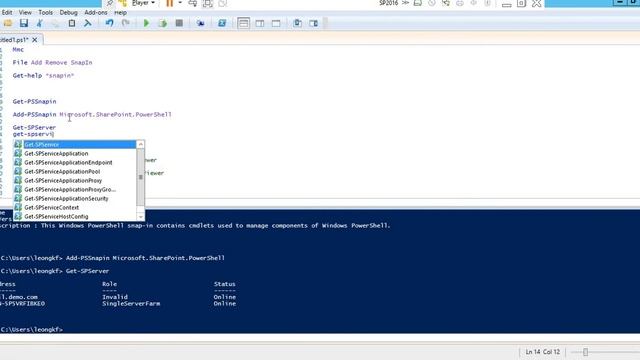Expand the pause power options arrow
Viewport: 640px width, 360px height.
point(180,3)
